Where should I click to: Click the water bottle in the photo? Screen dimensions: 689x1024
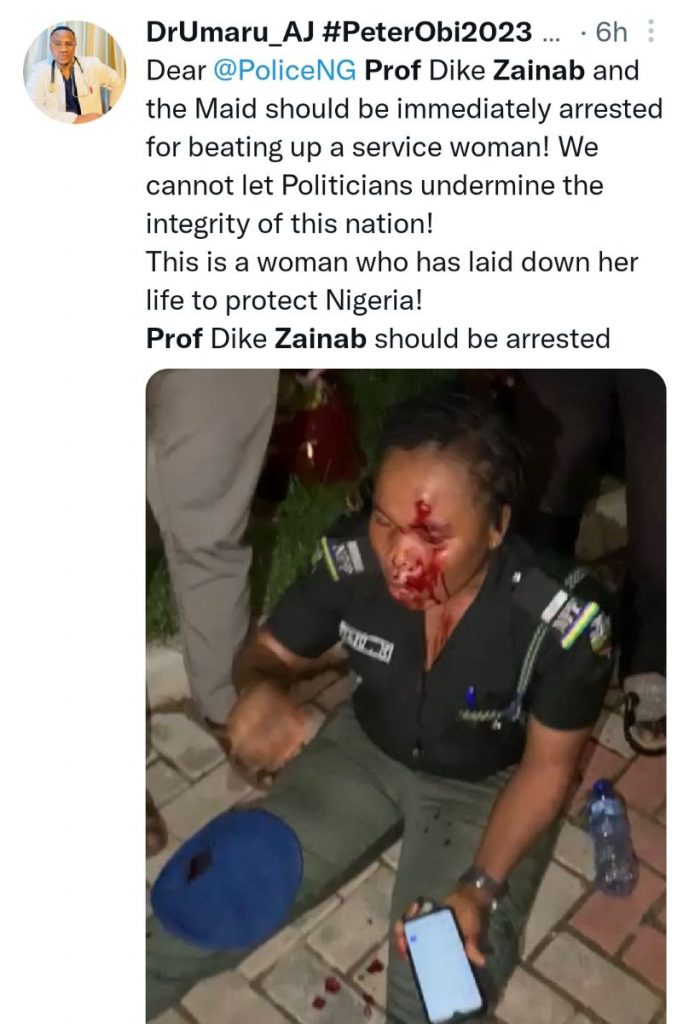pos(611,837)
